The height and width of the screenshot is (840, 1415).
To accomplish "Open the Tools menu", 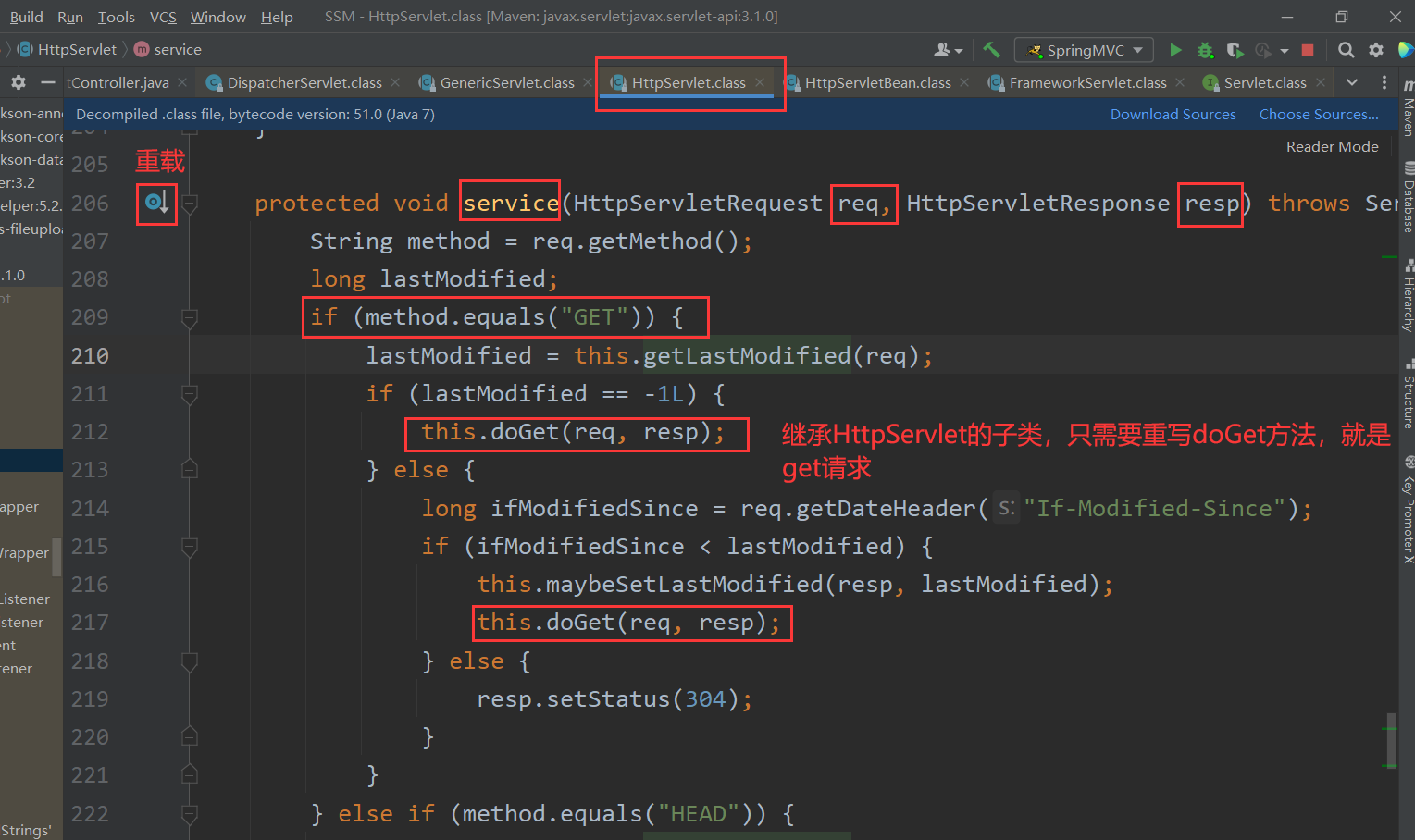I will [x=117, y=17].
